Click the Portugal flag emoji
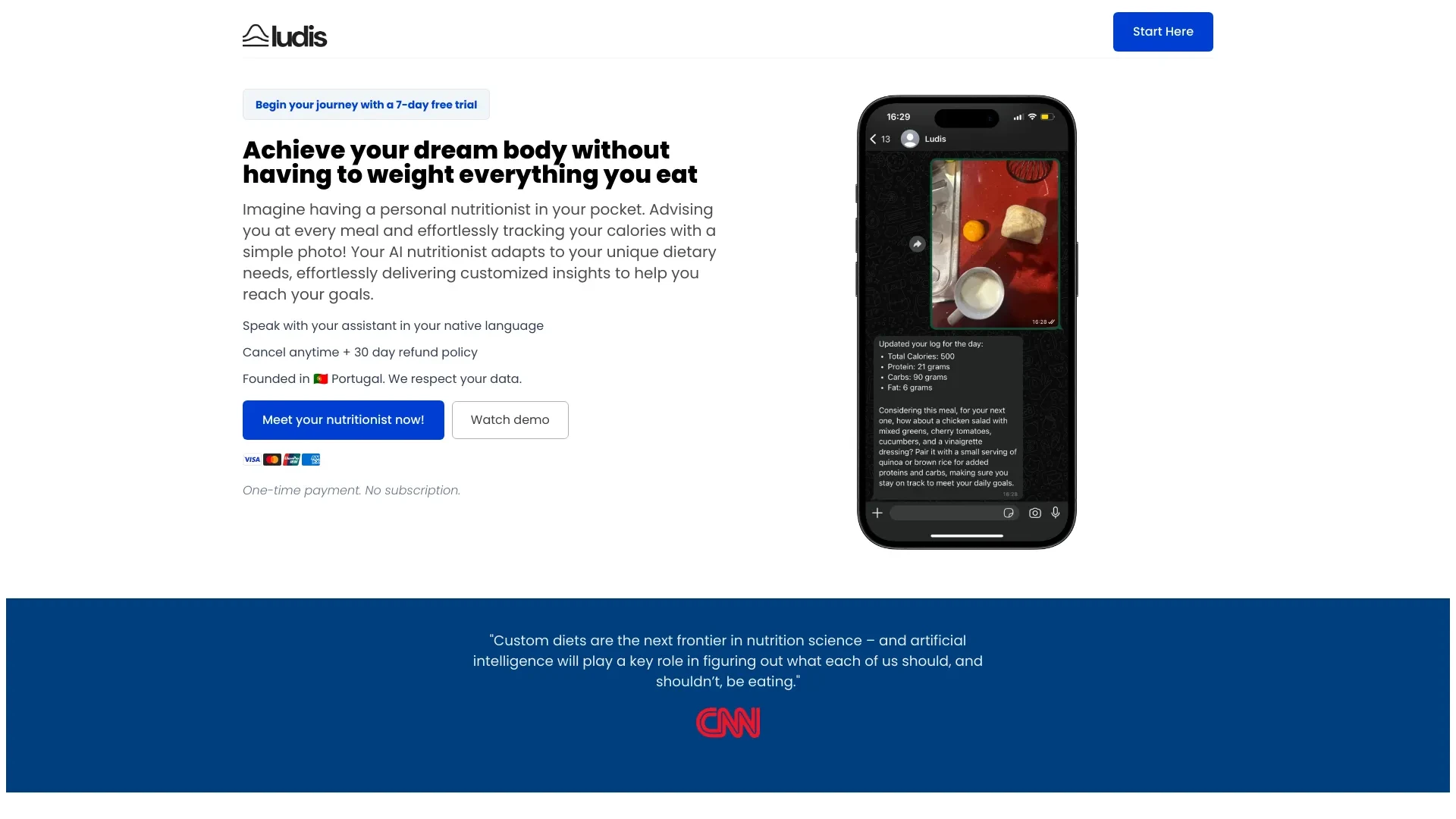This screenshot has height=819, width=1456. 320,378
